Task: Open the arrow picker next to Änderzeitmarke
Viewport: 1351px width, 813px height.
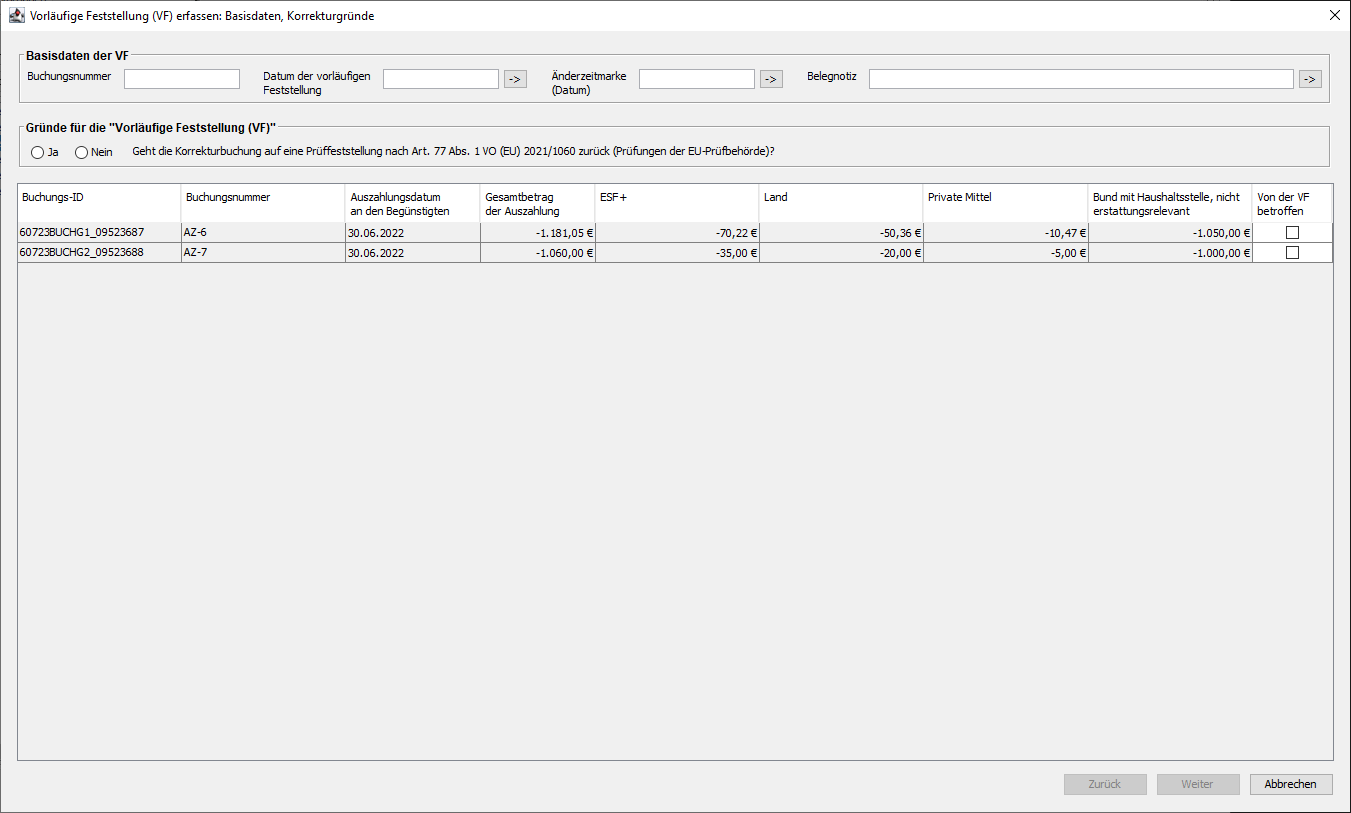Action: 771,79
